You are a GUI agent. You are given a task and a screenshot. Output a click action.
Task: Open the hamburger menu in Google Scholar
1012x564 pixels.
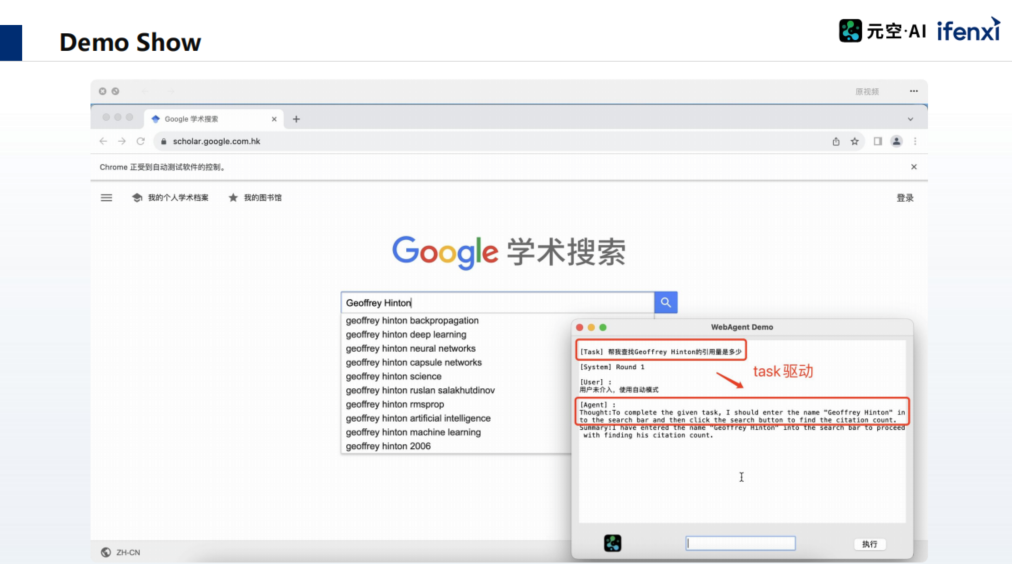coord(106,197)
